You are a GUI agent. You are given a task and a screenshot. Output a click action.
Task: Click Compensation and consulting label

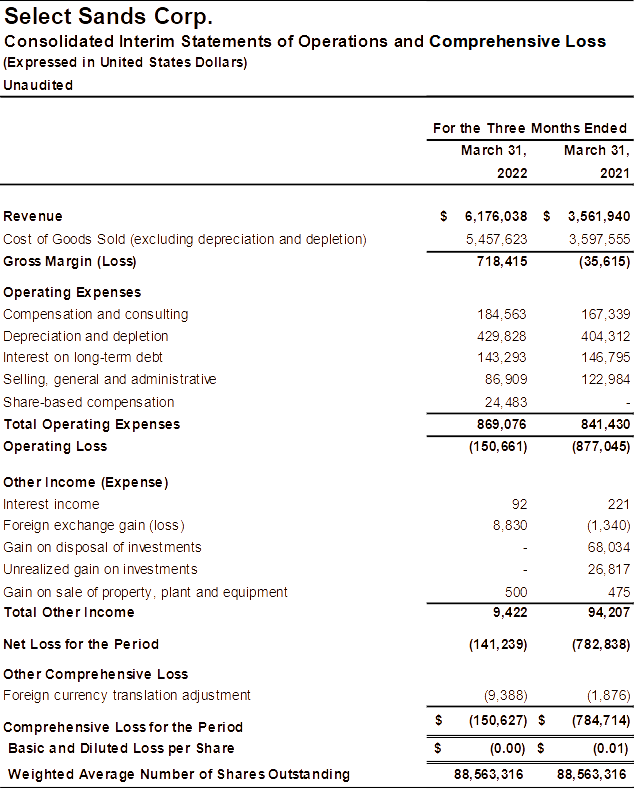(x=96, y=314)
